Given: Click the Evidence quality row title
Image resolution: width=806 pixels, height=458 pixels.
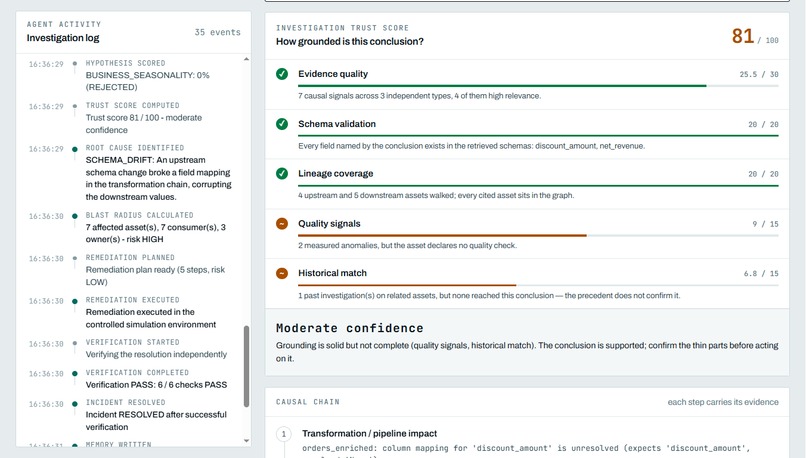Looking at the screenshot, I should tap(333, 74).
